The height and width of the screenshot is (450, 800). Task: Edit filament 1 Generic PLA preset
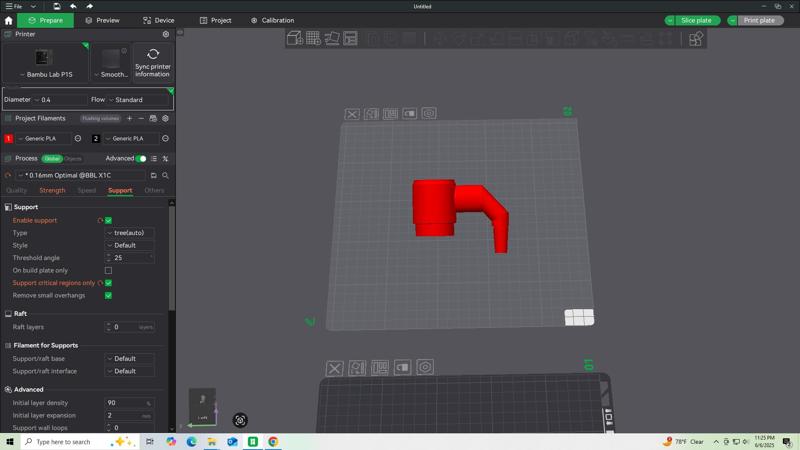[78, 138]
